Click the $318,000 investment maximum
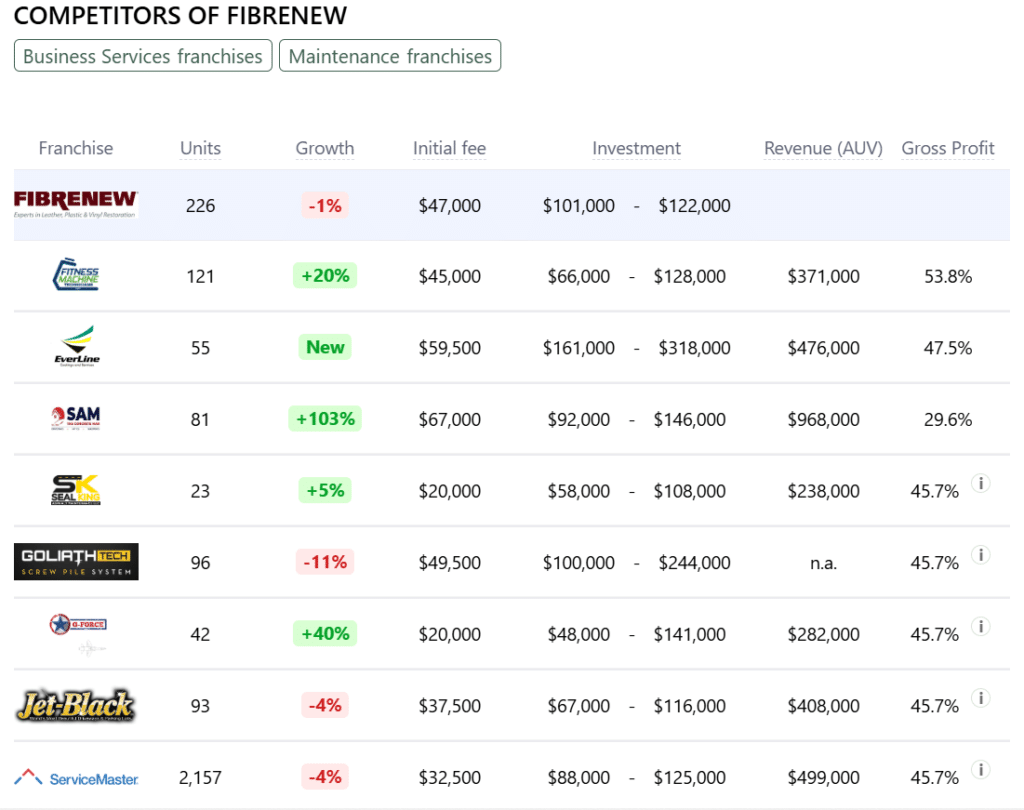Image resolution: width=1024 pixels, height=810 pixels. click(694, 348)
